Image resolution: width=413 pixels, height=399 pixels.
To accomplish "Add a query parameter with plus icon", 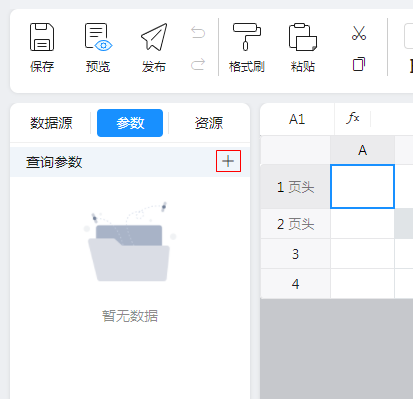I will 228,161.
